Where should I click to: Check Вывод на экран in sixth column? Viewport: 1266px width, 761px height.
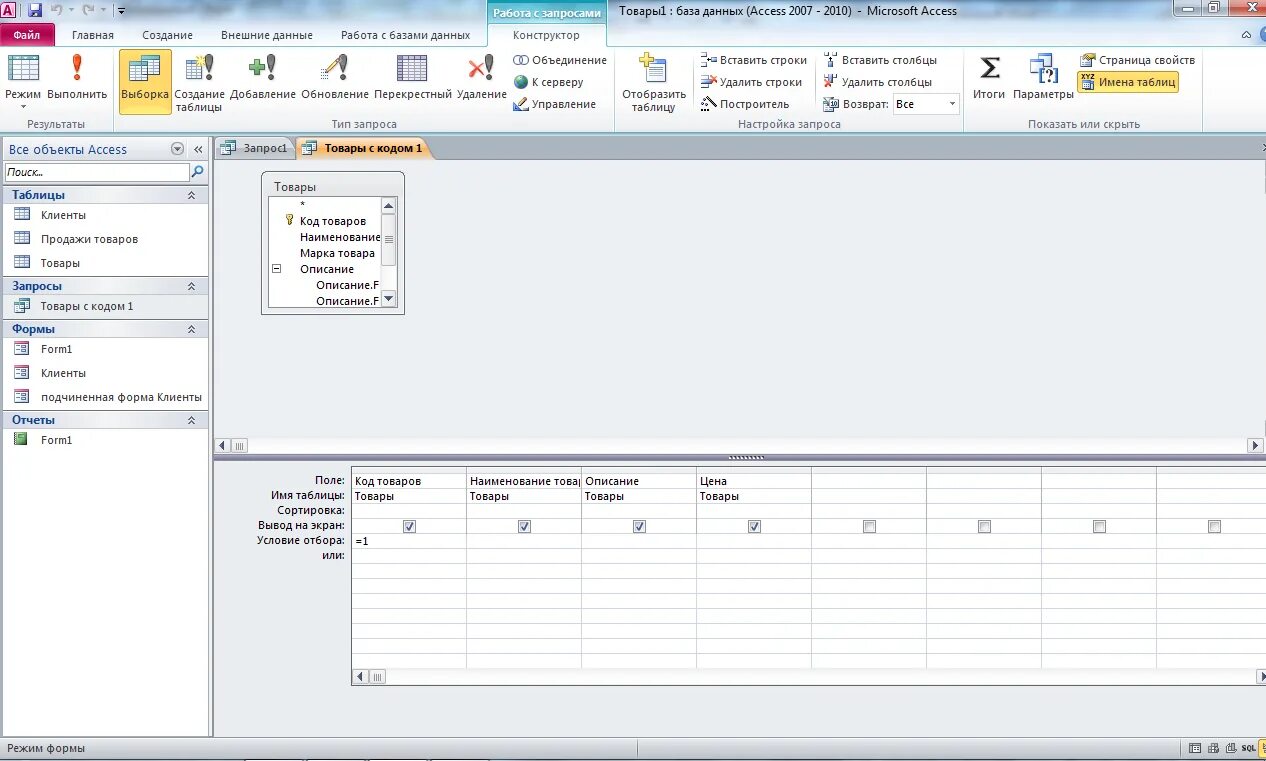[984, 526]
